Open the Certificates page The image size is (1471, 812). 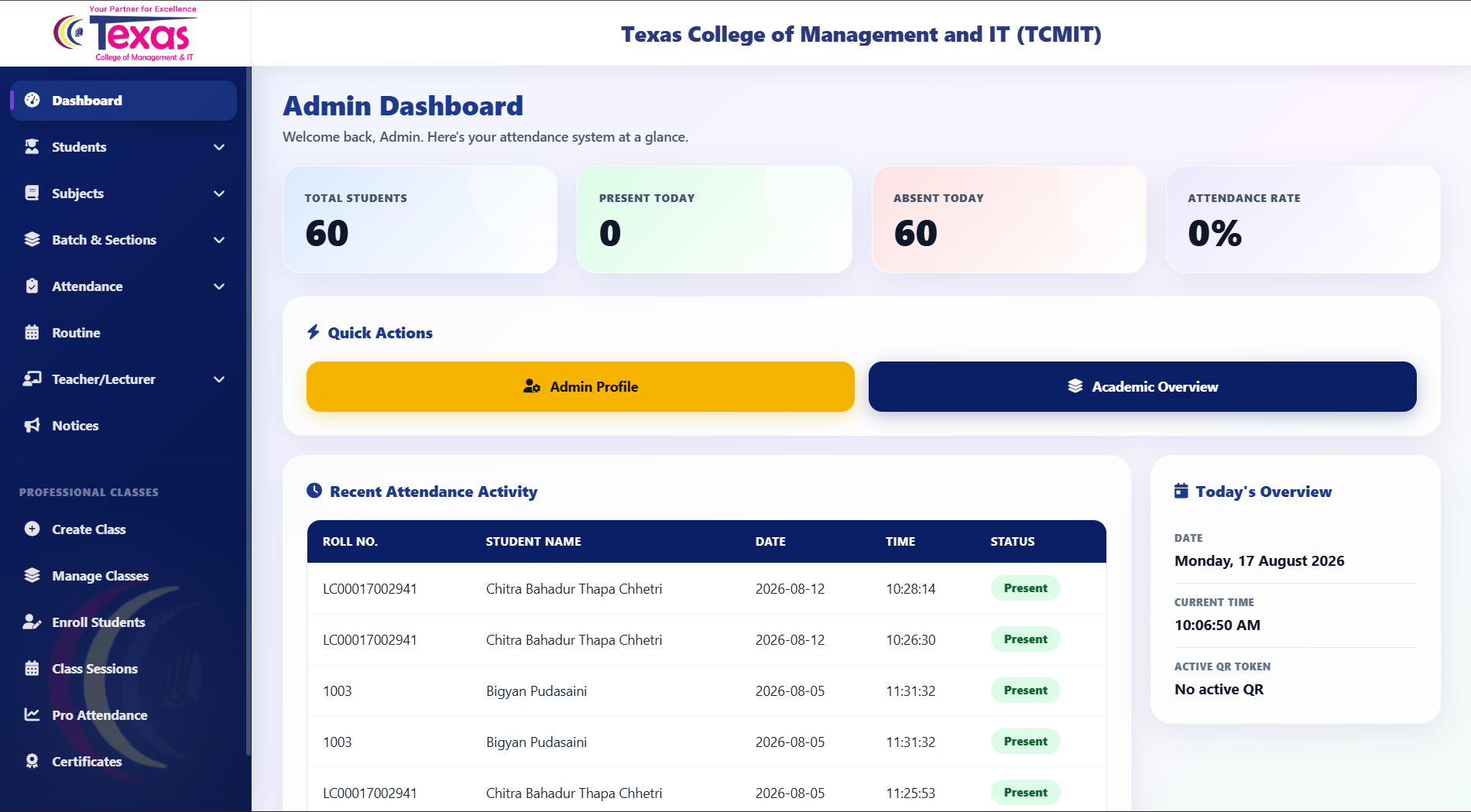(124, 762)
